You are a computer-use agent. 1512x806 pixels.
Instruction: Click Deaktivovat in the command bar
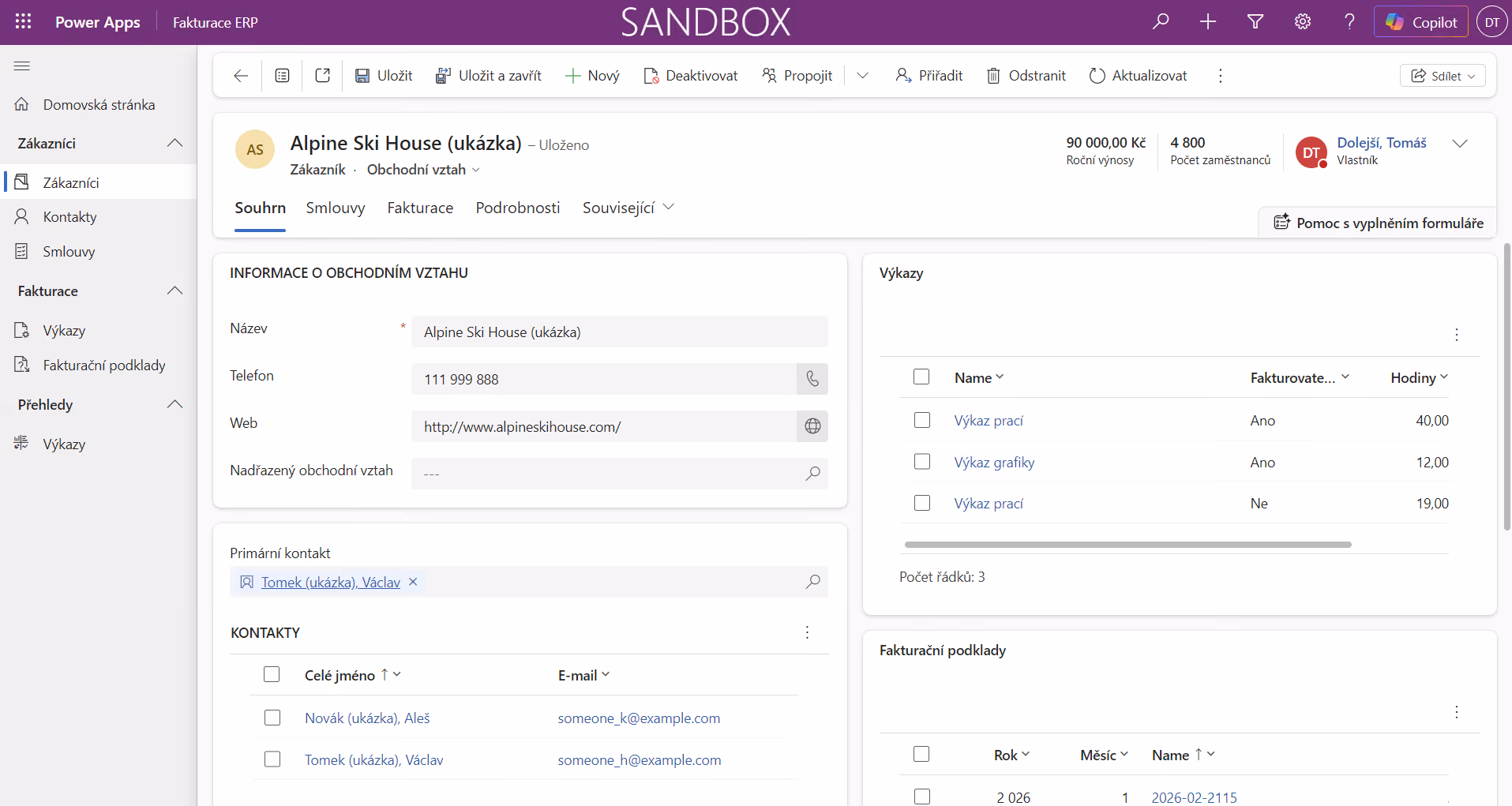pyautogui.click(x=691, y=76)
